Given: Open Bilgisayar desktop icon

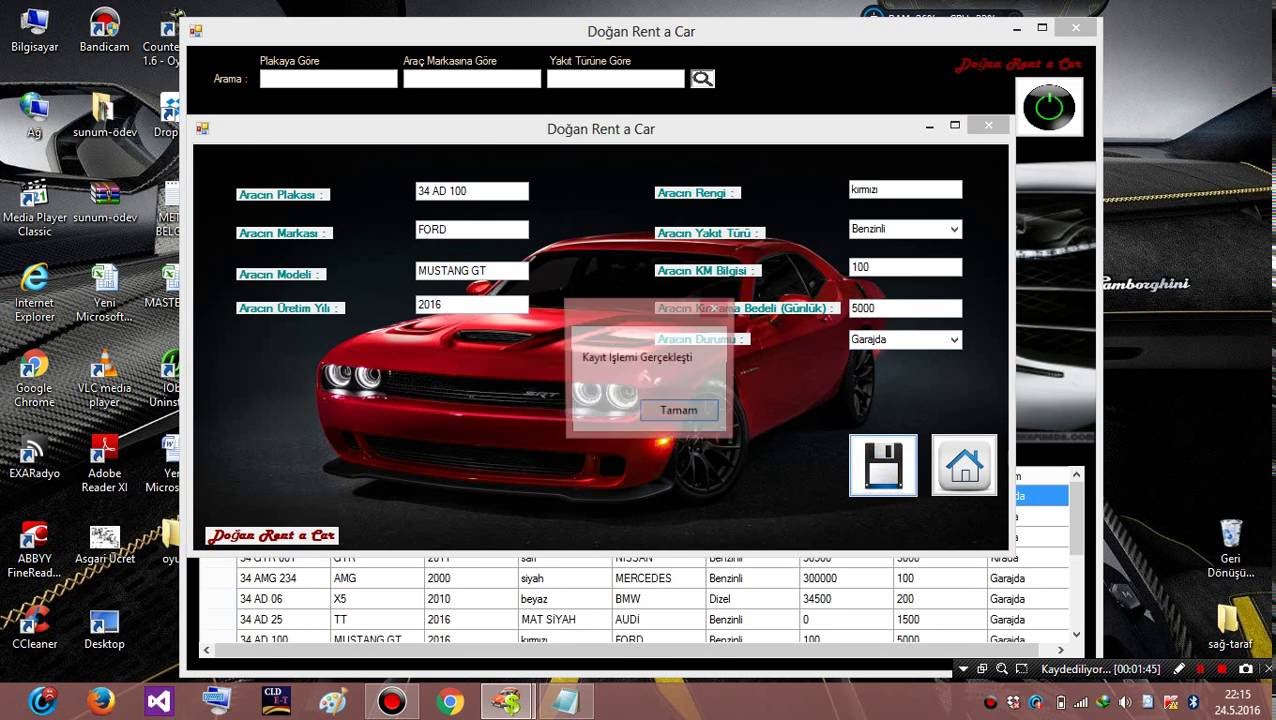Looking at the screenshot, I should [x=34, y=31].
